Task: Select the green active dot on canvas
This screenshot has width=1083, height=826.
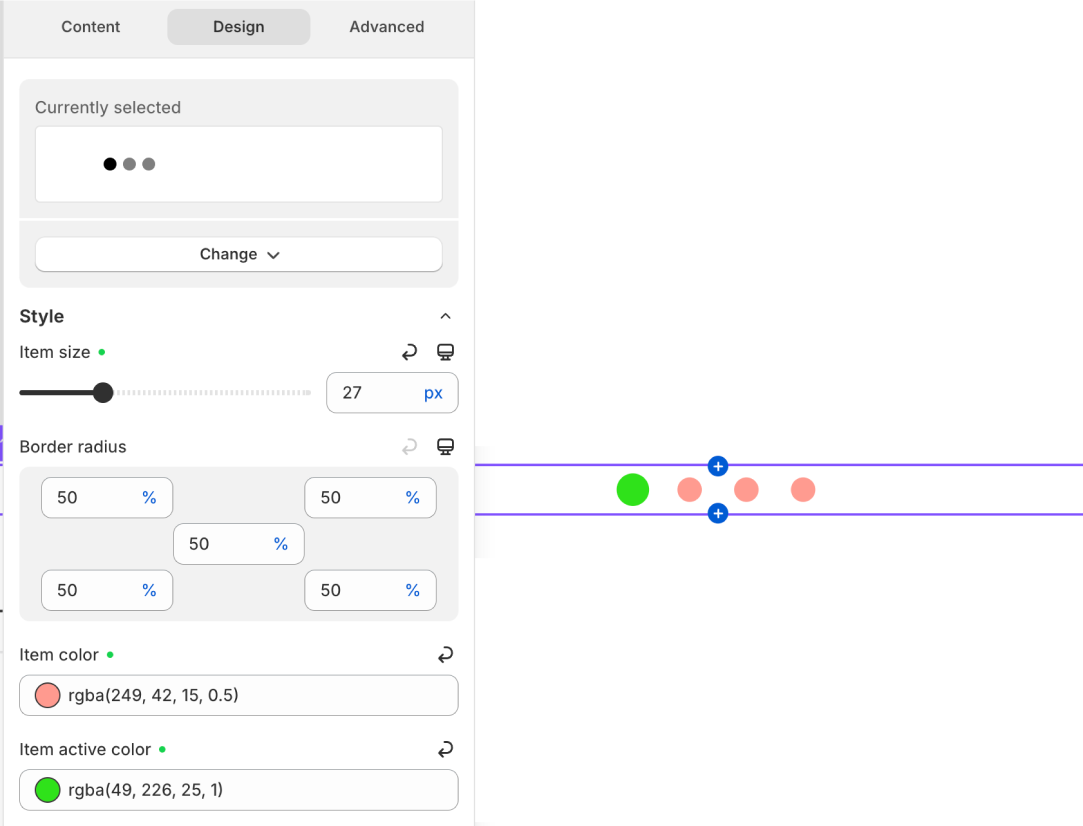Action: [x=632, y=490]
